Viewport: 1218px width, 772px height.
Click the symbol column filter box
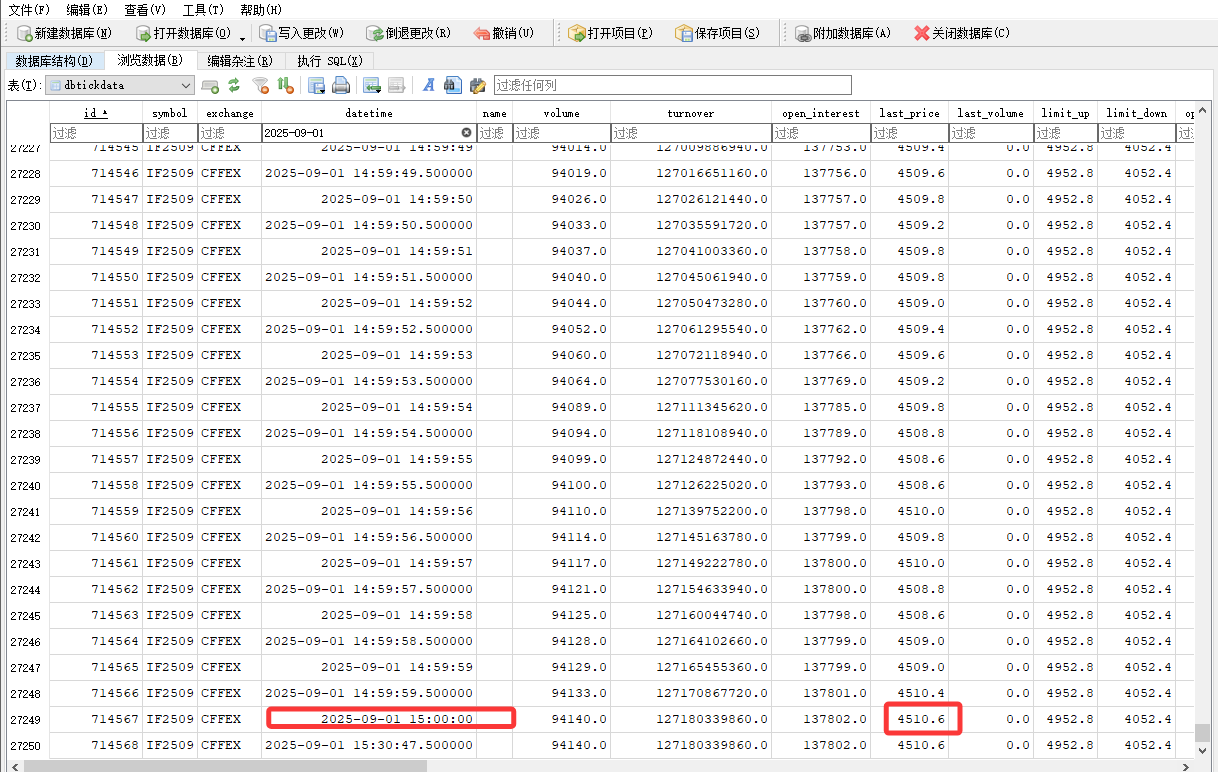(169, 132)
